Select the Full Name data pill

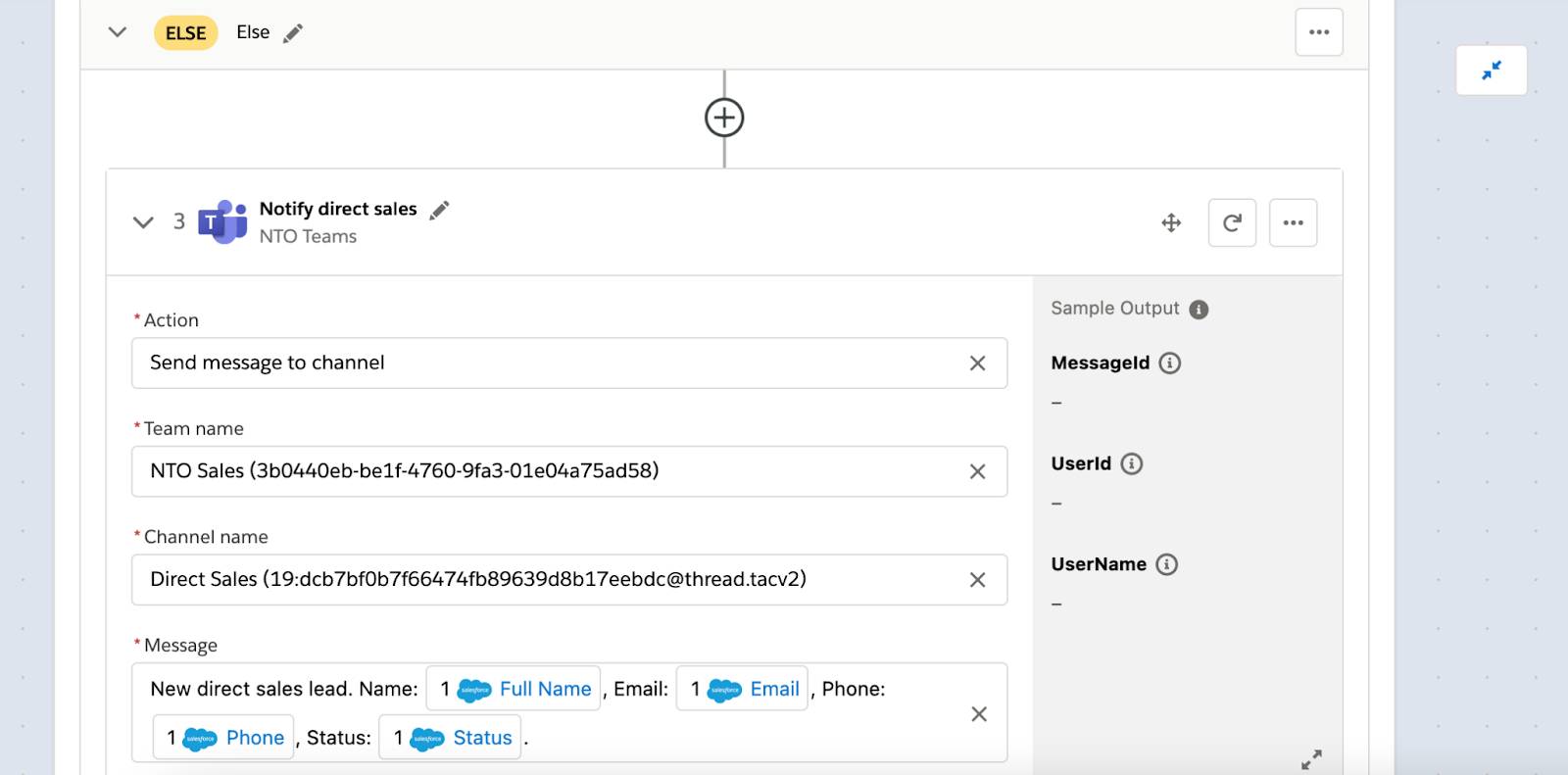(514, 689)
